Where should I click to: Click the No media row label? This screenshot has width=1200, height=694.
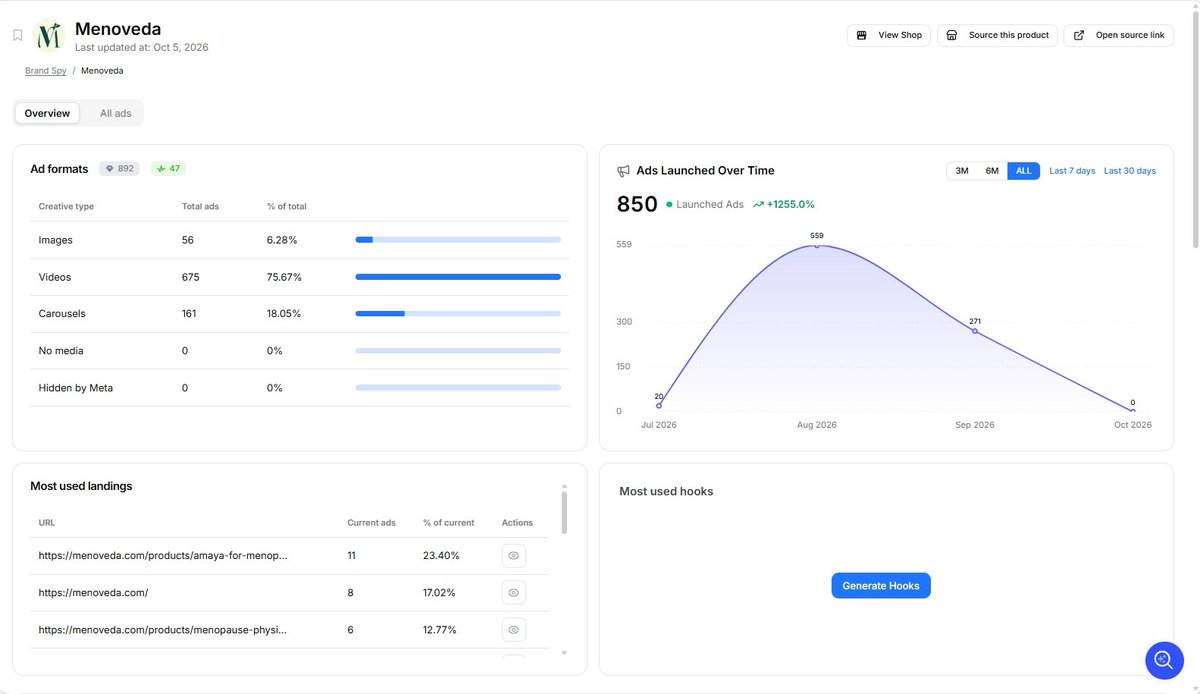click(x=61, y=351)
